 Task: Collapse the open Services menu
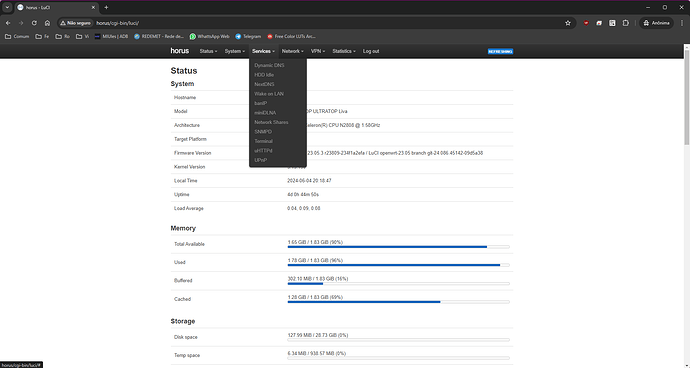[263, 52]
